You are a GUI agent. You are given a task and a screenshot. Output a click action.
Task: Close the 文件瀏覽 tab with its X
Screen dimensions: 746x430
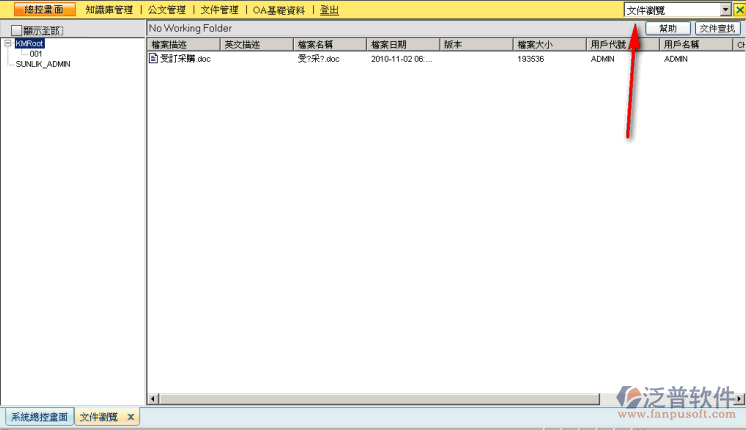(130, 417)
